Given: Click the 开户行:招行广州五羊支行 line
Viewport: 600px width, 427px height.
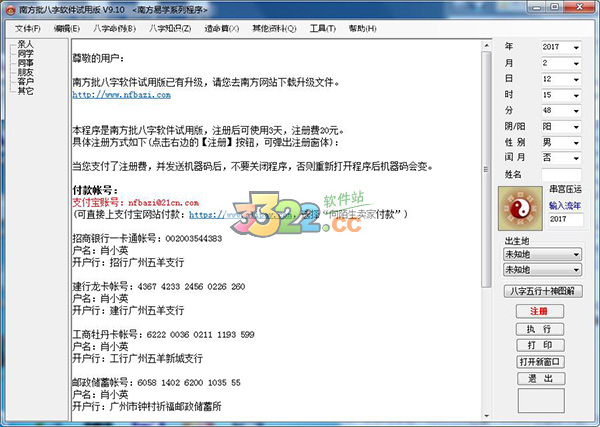Looking at the screenshot, I should tap(128, 262).
